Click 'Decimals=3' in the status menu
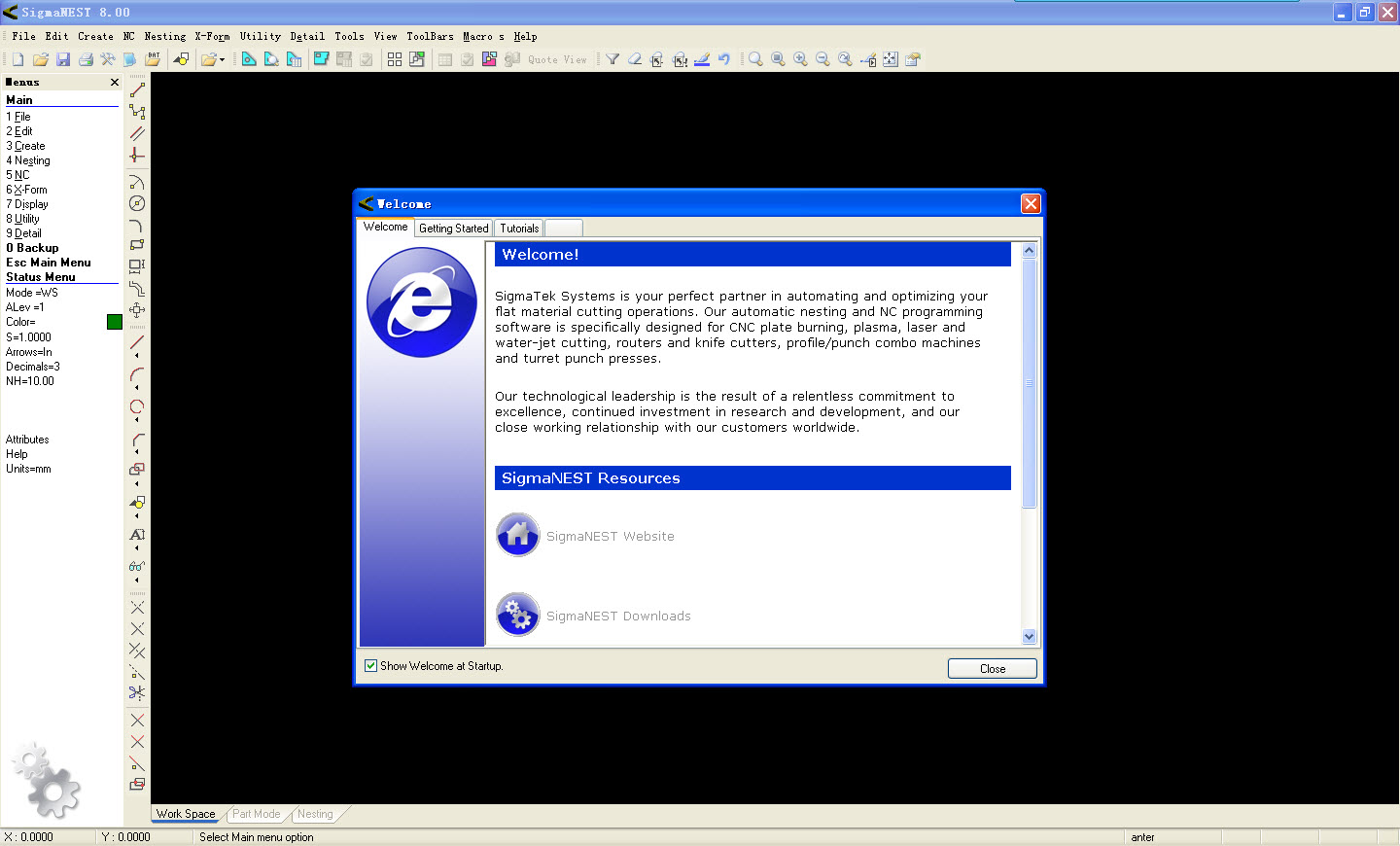 33,367
